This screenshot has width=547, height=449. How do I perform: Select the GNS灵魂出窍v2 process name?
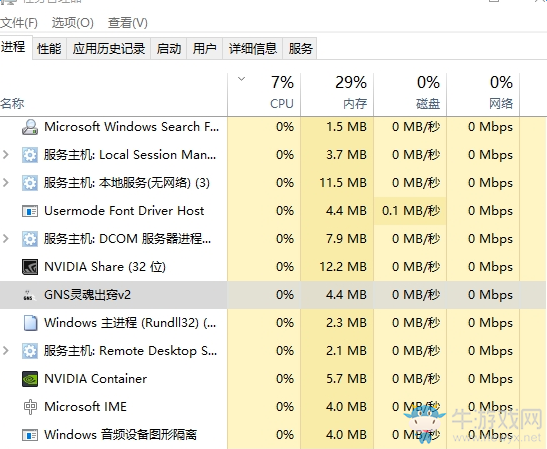coord(87,295)
